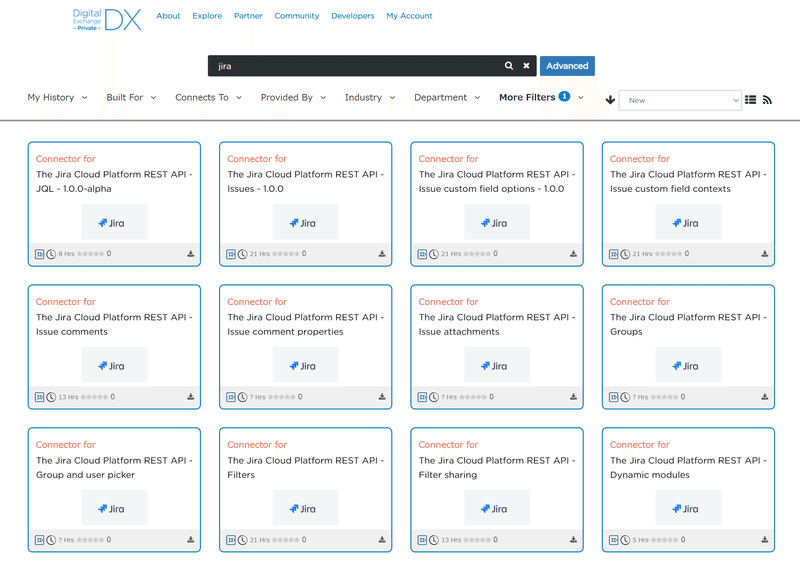Expand the Industry filter
The width and height of the screenshot is (800, 563).
pyautogui.click(x=370, y=97)
